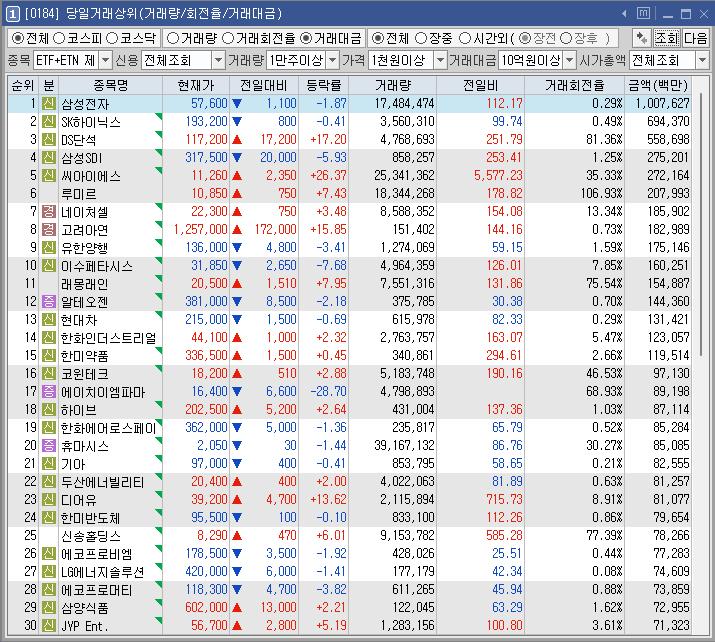Sort by 현재가 column header
The image size is (715, 642).
(x=196, y=85)
